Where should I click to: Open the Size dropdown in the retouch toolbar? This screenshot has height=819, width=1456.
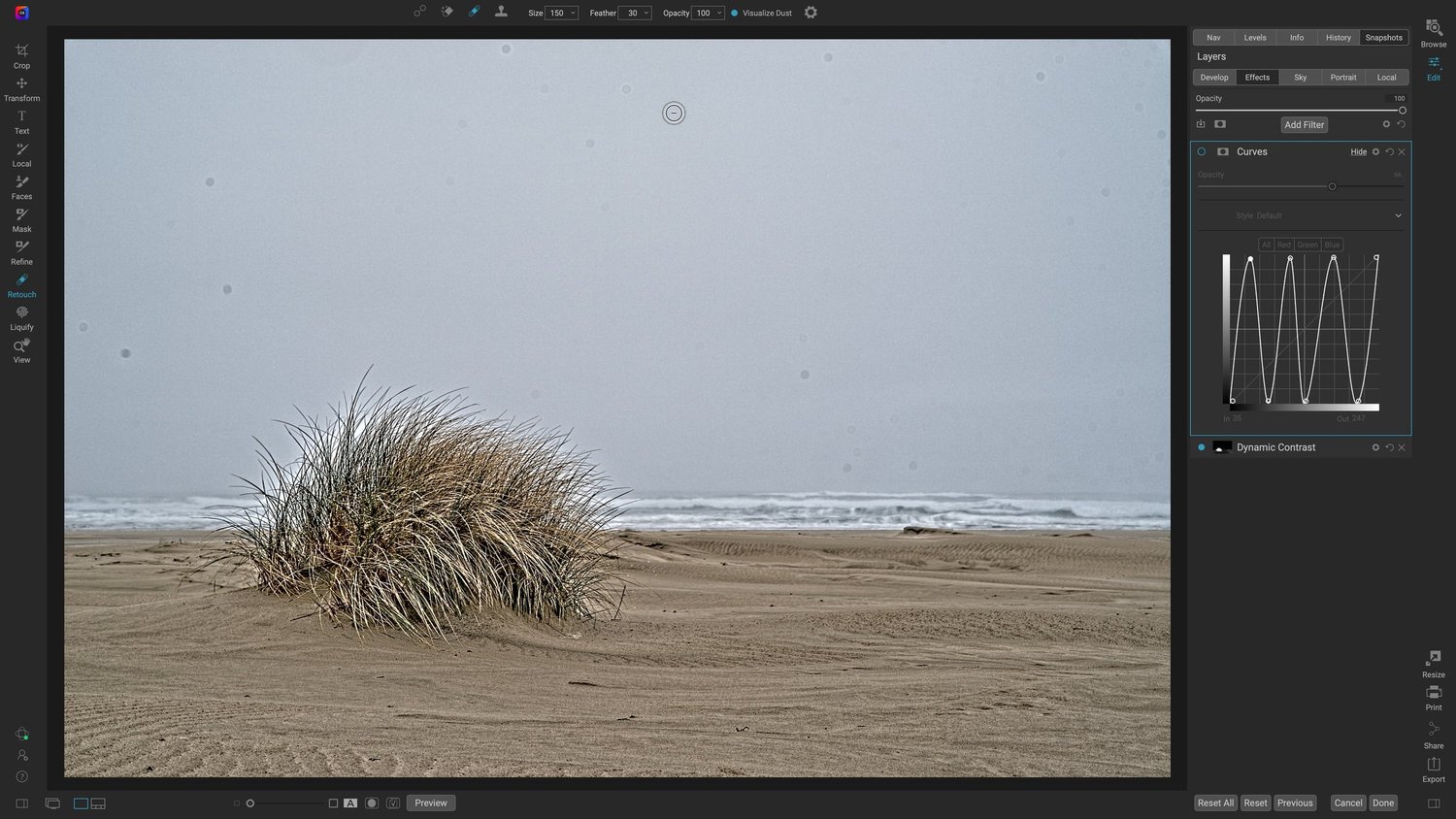[573, 13]
